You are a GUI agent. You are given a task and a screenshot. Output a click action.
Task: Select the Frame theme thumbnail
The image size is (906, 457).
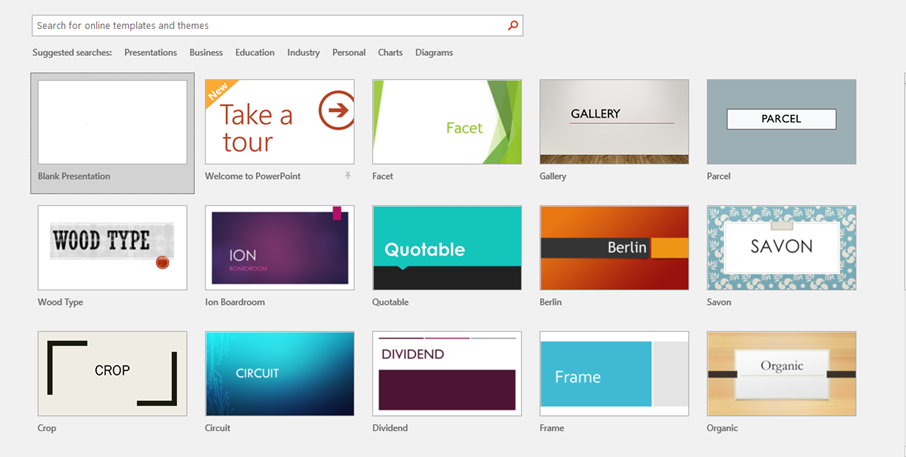tap(614, 374)
